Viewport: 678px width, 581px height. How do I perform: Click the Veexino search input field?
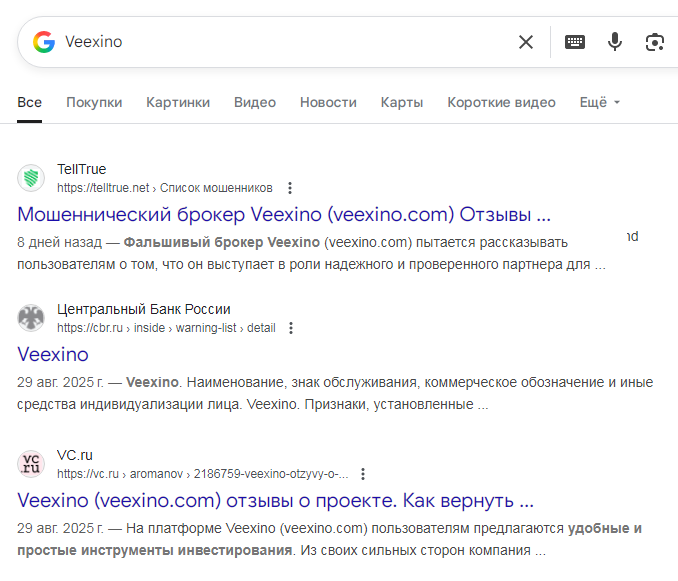(285, 42)
